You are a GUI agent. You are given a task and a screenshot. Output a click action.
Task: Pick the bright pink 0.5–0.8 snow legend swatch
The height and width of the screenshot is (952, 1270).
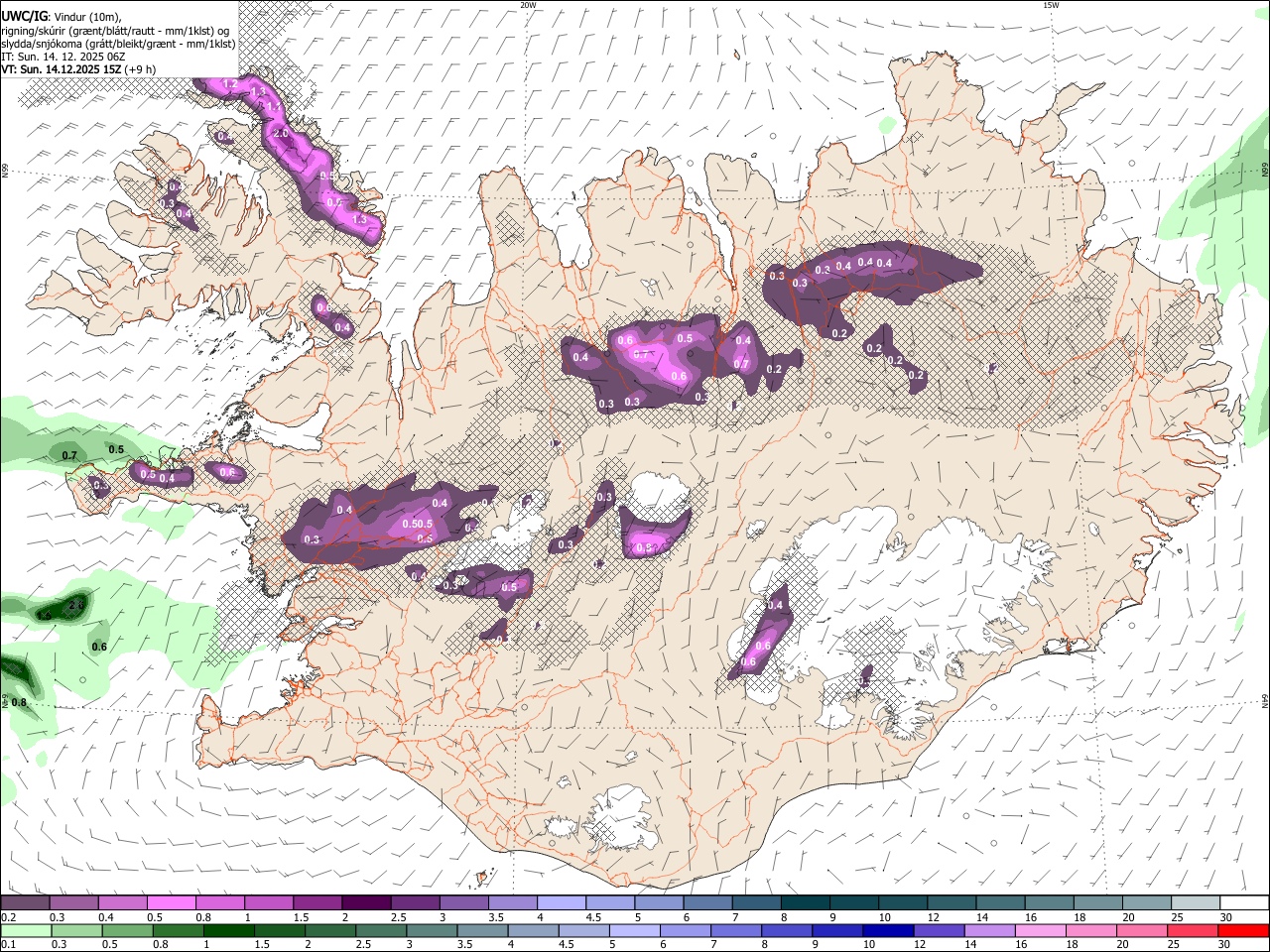[171, 902]
